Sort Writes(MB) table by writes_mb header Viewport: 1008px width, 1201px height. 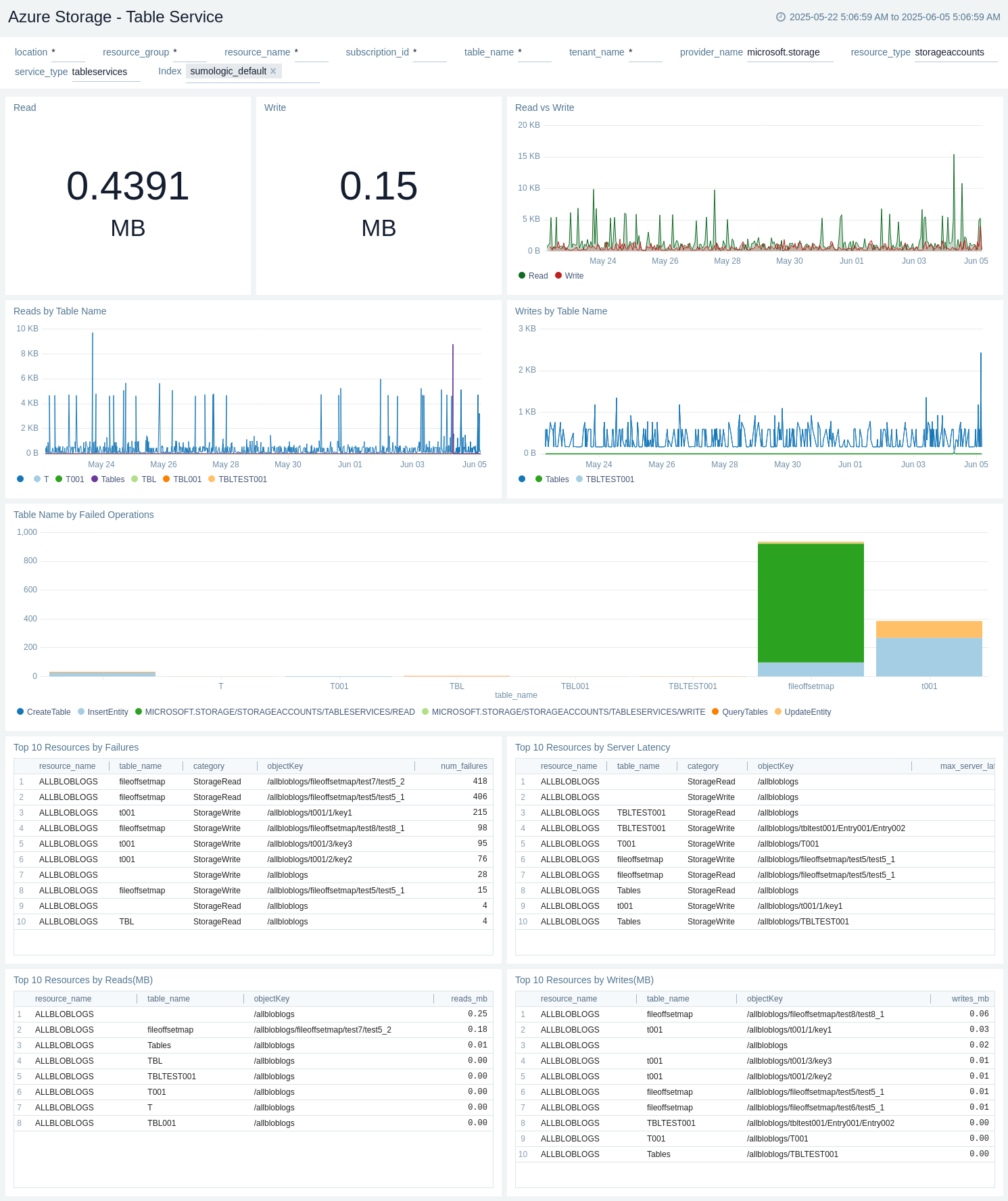(x=970, y=999)
